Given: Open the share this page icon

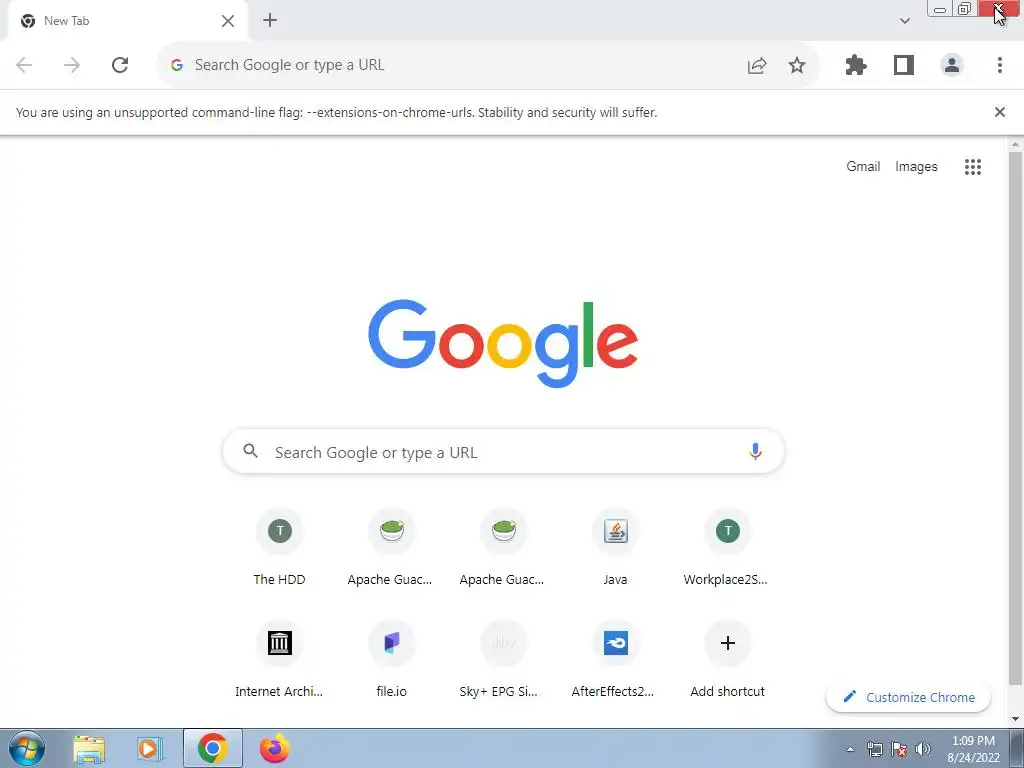Looking at the screenshot, I should (x=756, y=65).
